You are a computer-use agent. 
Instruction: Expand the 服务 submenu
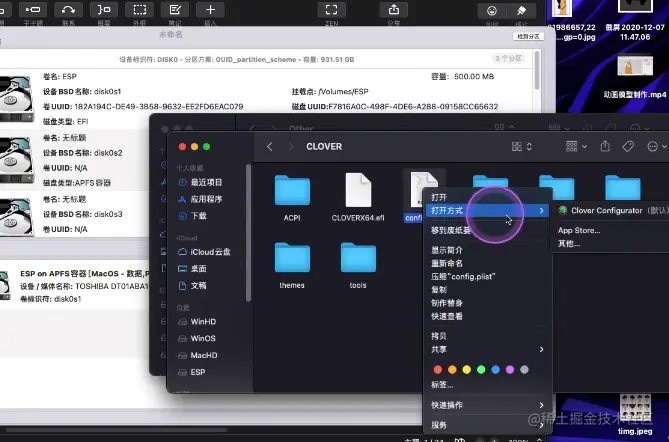point(487,425)
